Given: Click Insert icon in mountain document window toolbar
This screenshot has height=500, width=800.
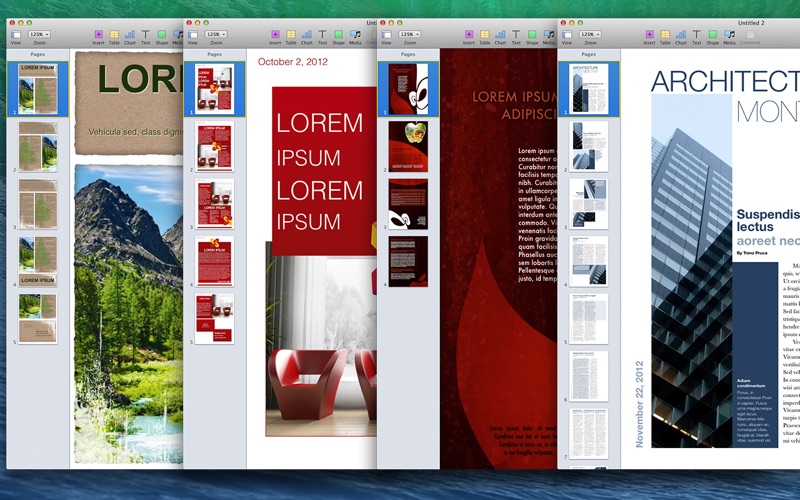Looking at the screenshot, I should (98, 36).
